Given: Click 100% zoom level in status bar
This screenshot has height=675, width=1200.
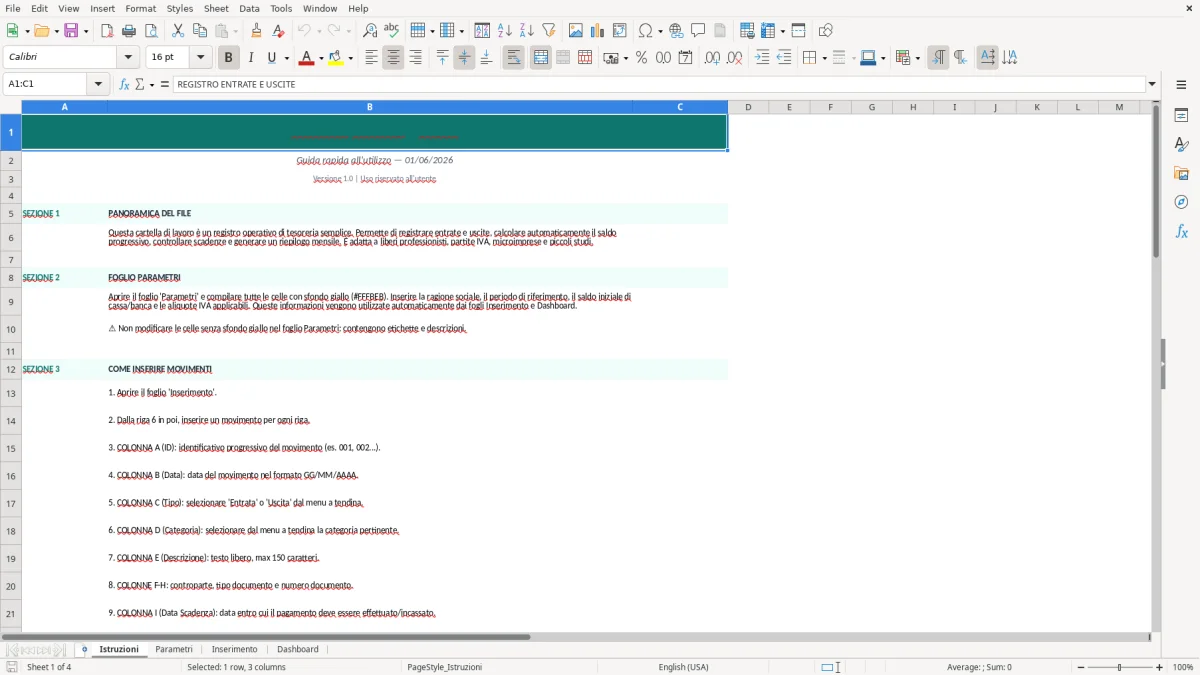Looking at the screenshot, I should pos(1183,667).
